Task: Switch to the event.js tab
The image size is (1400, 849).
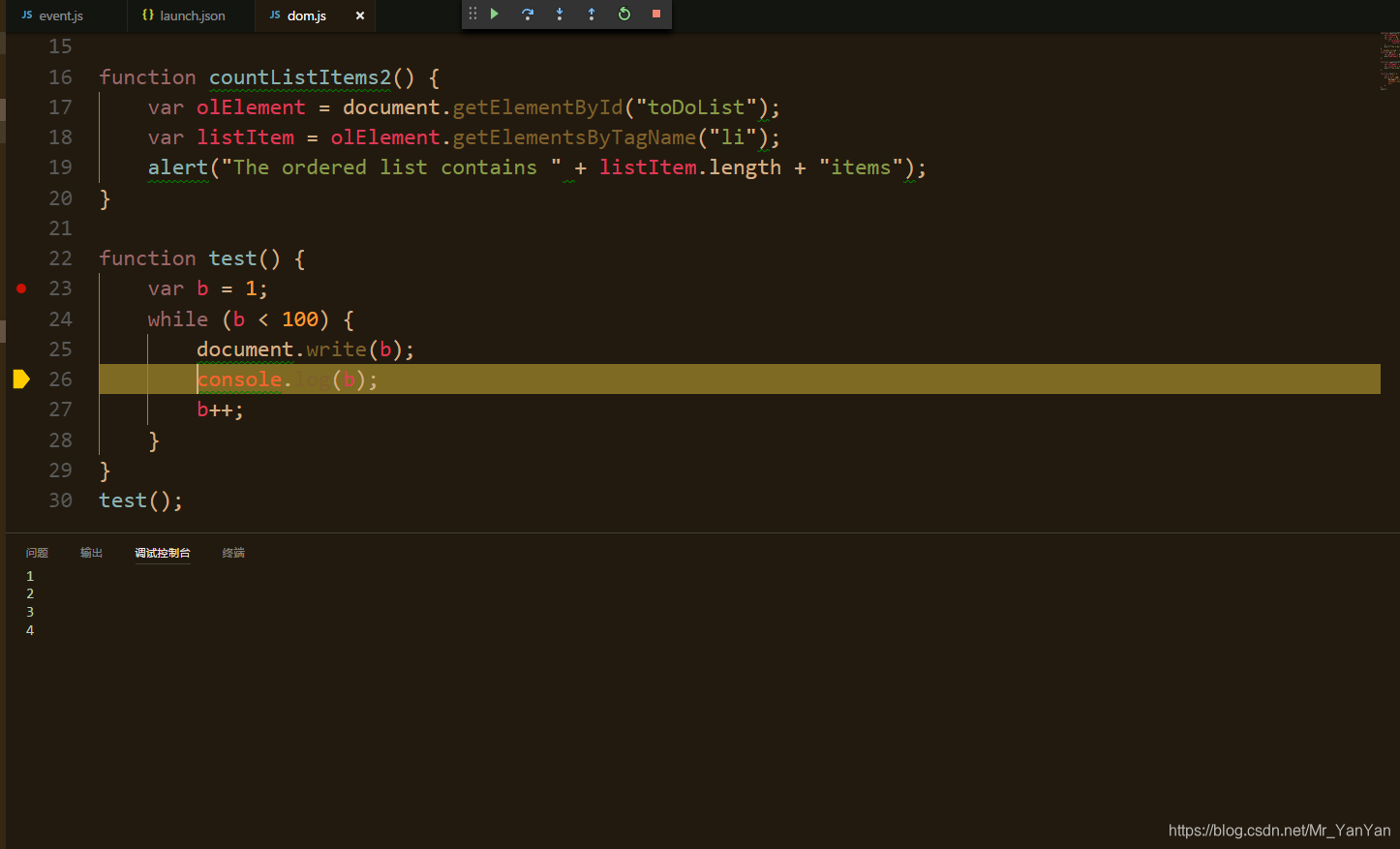Action: coord(60,15)
